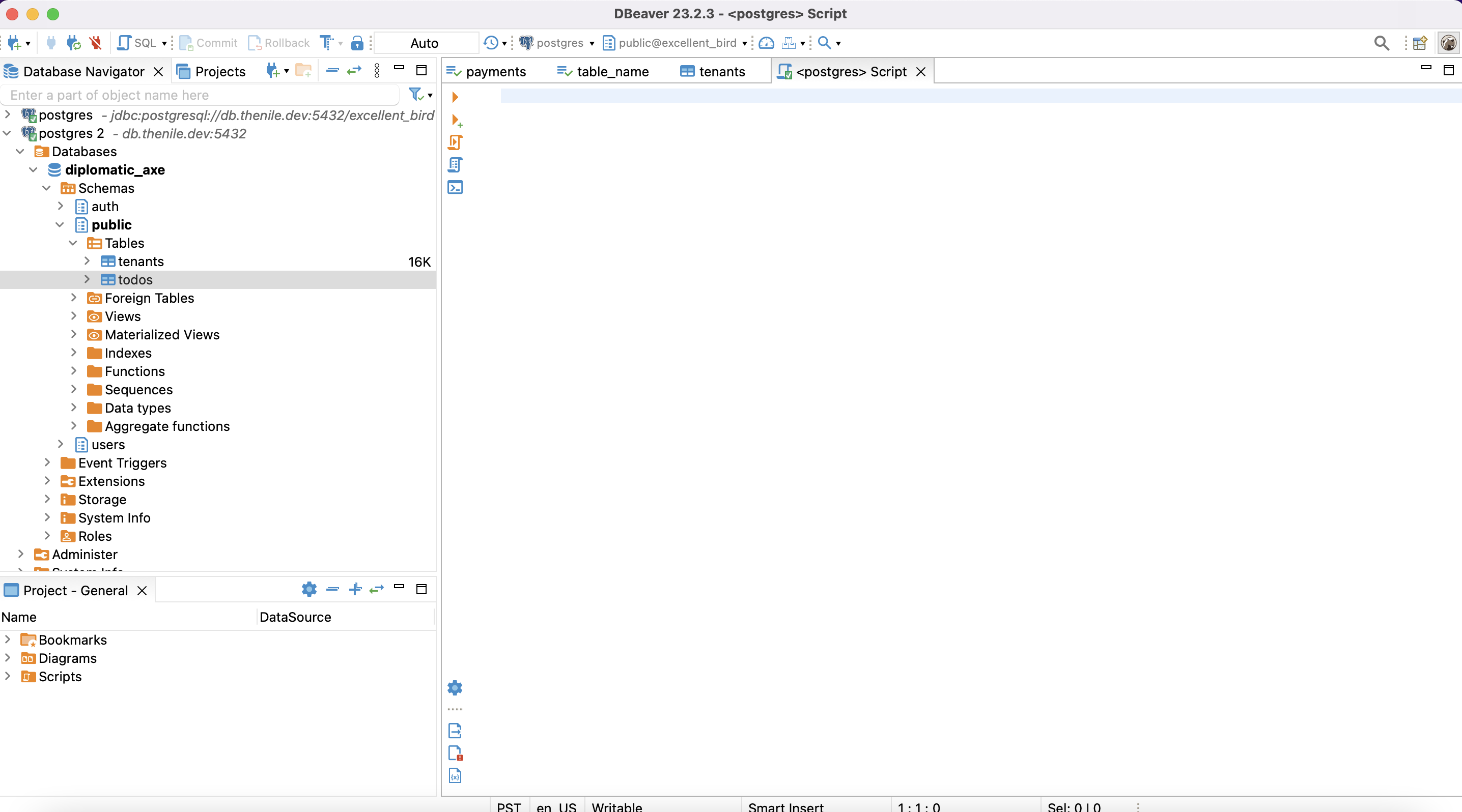This screenshot has width=1462, height=812.
Task: Click the Execute SQL statement arrow icon
Action: (x=455, y=98)
